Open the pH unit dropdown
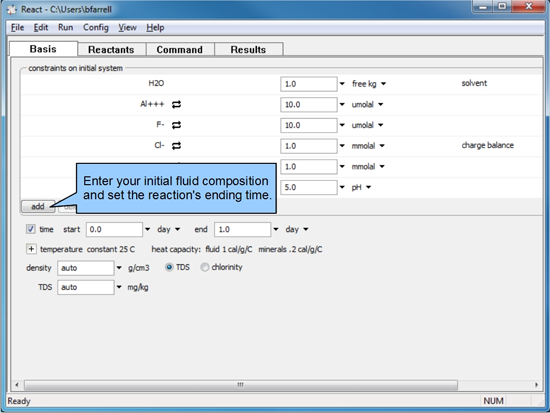Image resolution: width=550 pixels, height=413 pixels. pyautogui.click(x=361, y=187)
